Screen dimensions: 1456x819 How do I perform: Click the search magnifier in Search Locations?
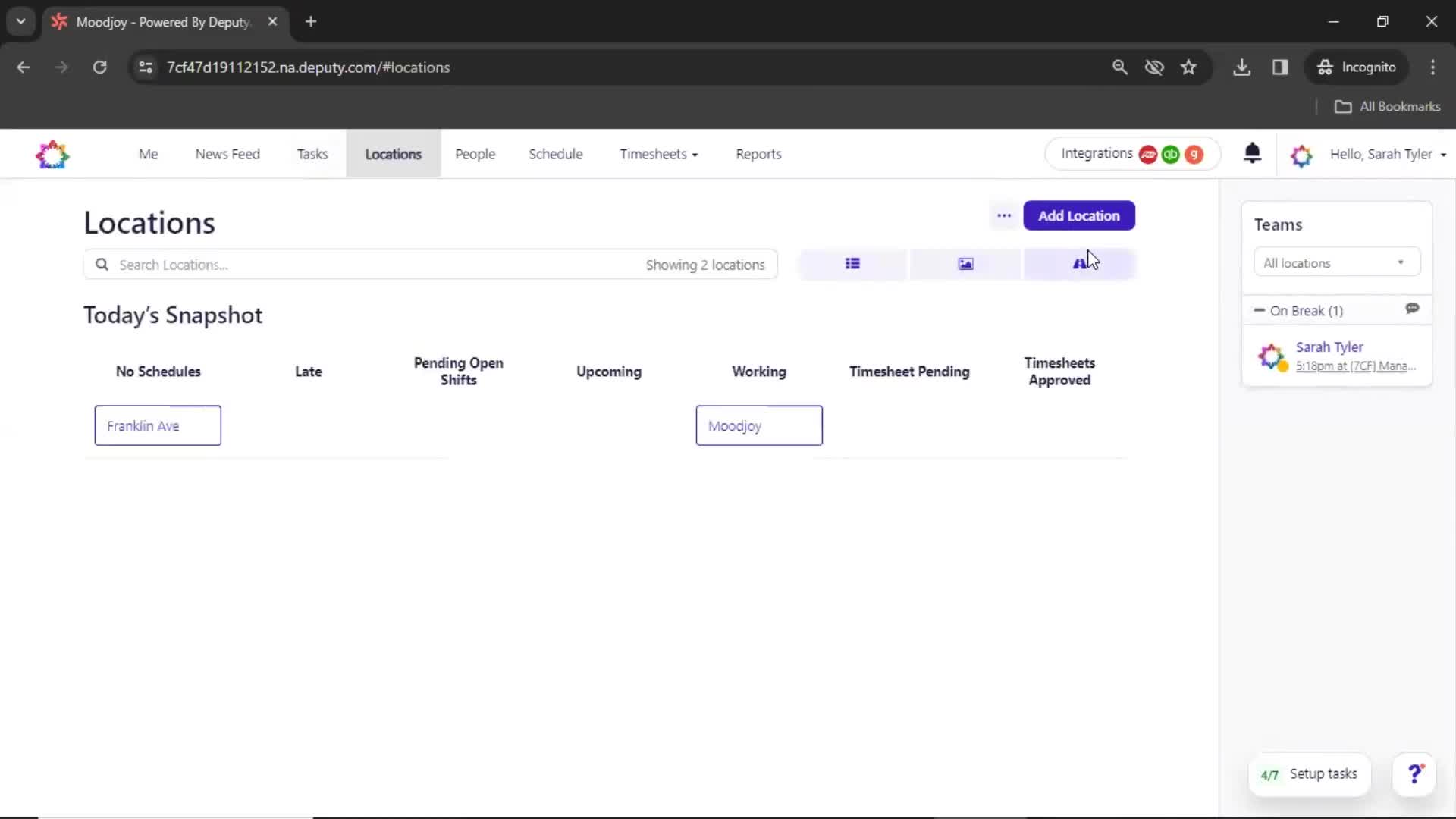pyautogui.click(x=102, y=265)
